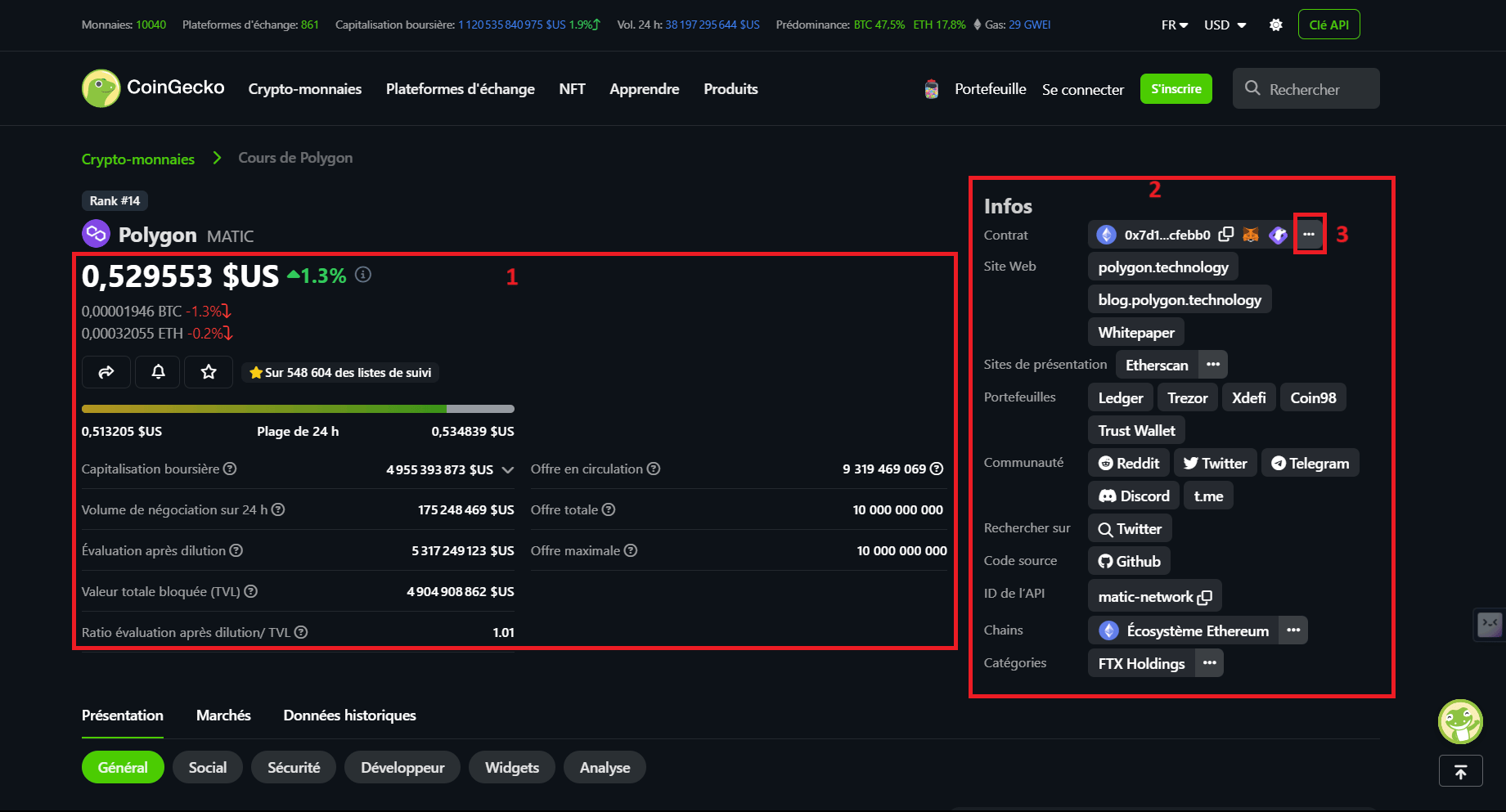Expand market cap details chevron

pos(508,469)
